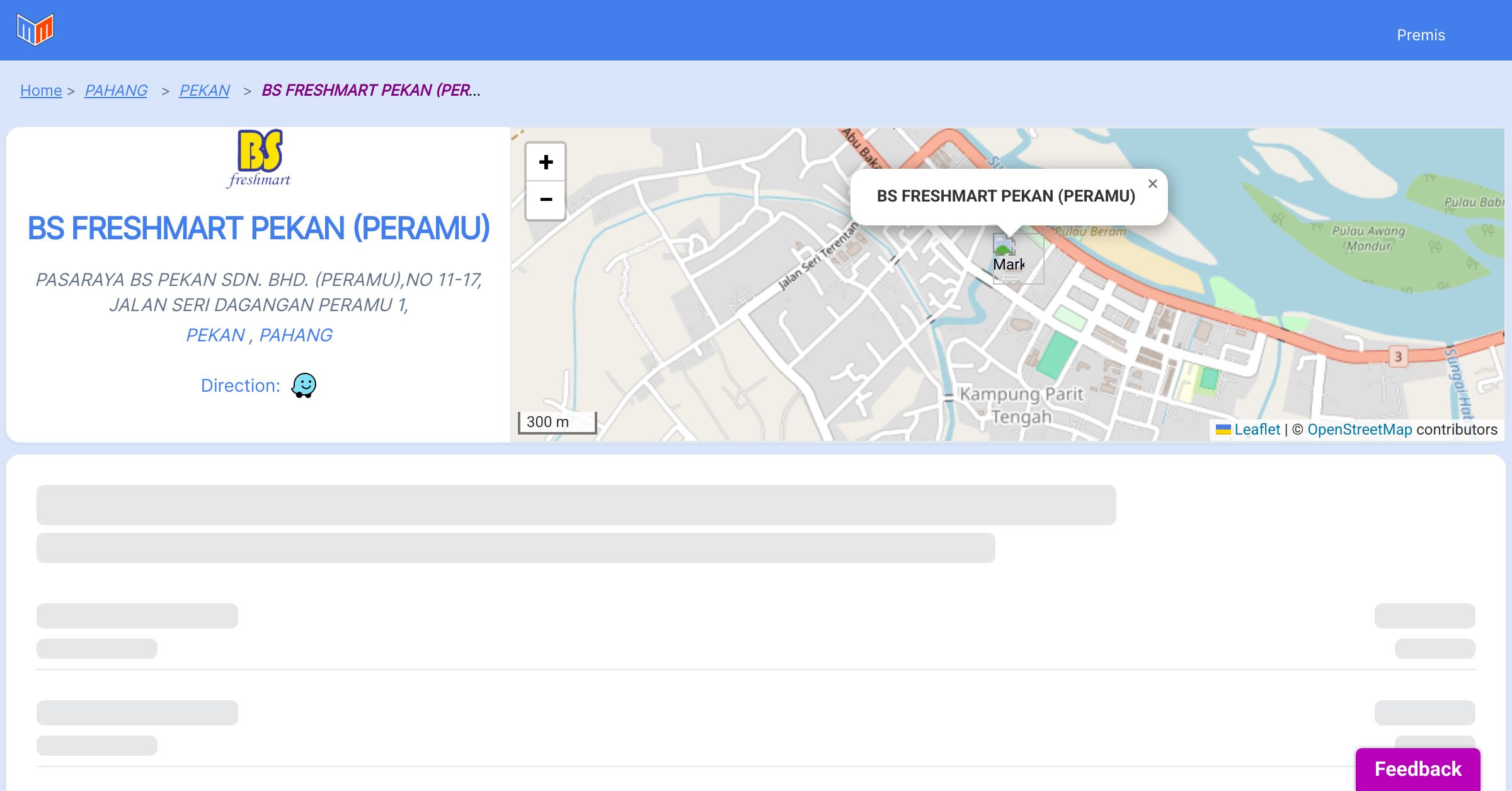1512x791 pixels.
Task: Open the Leaflet attribution link
Action: 1257,430
